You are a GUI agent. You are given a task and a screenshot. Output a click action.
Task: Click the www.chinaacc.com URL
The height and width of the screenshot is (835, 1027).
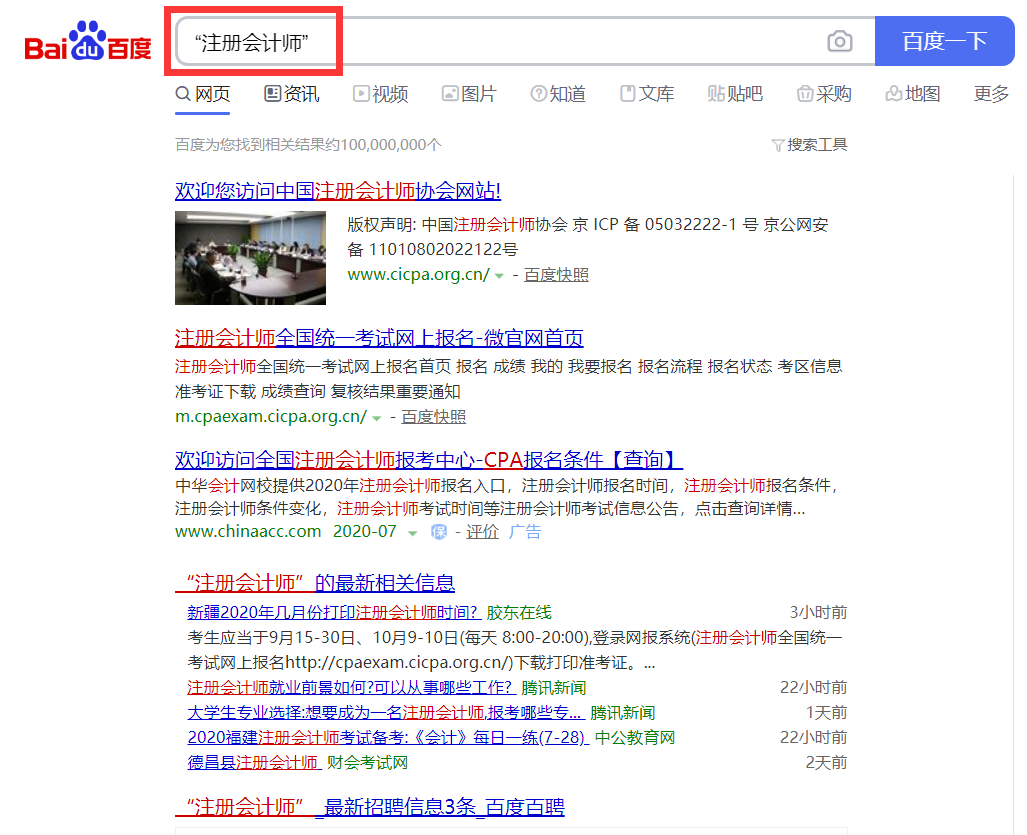pyautogui.click(x=248, y=531)
